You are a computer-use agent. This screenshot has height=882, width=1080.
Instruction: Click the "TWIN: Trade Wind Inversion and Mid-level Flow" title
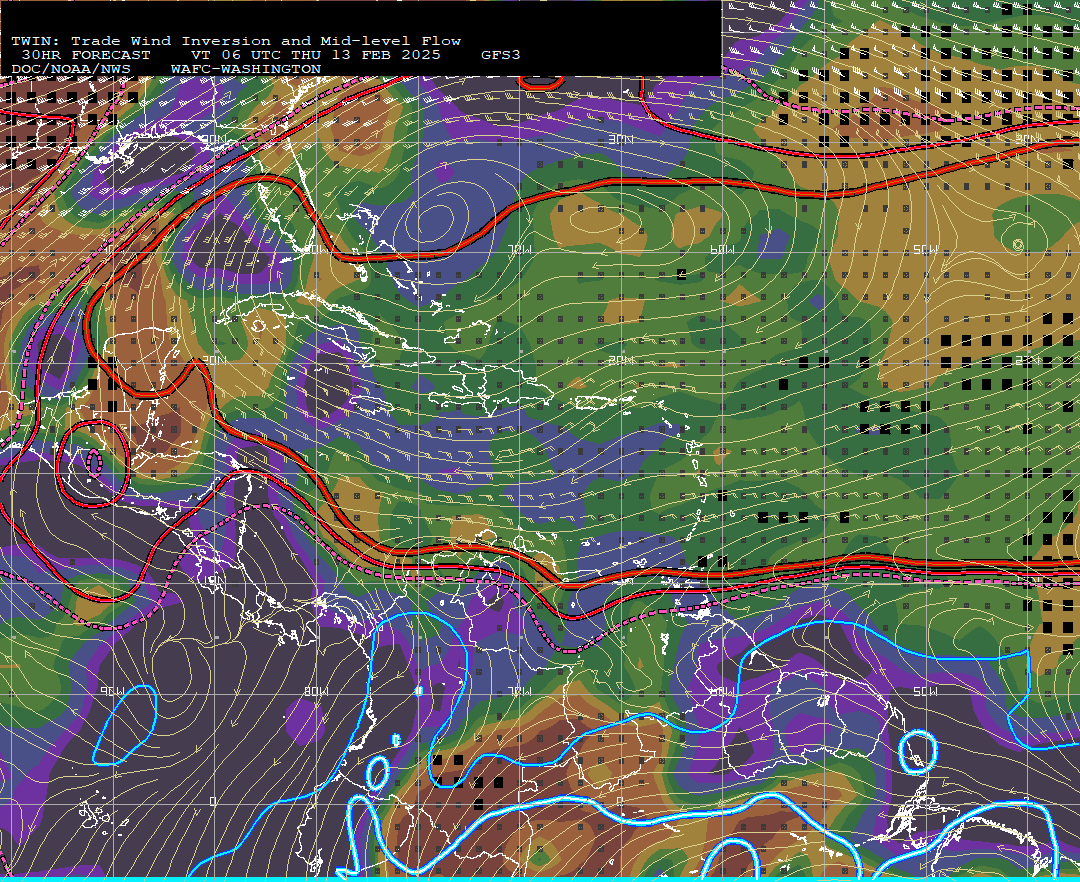click(236, 41)
